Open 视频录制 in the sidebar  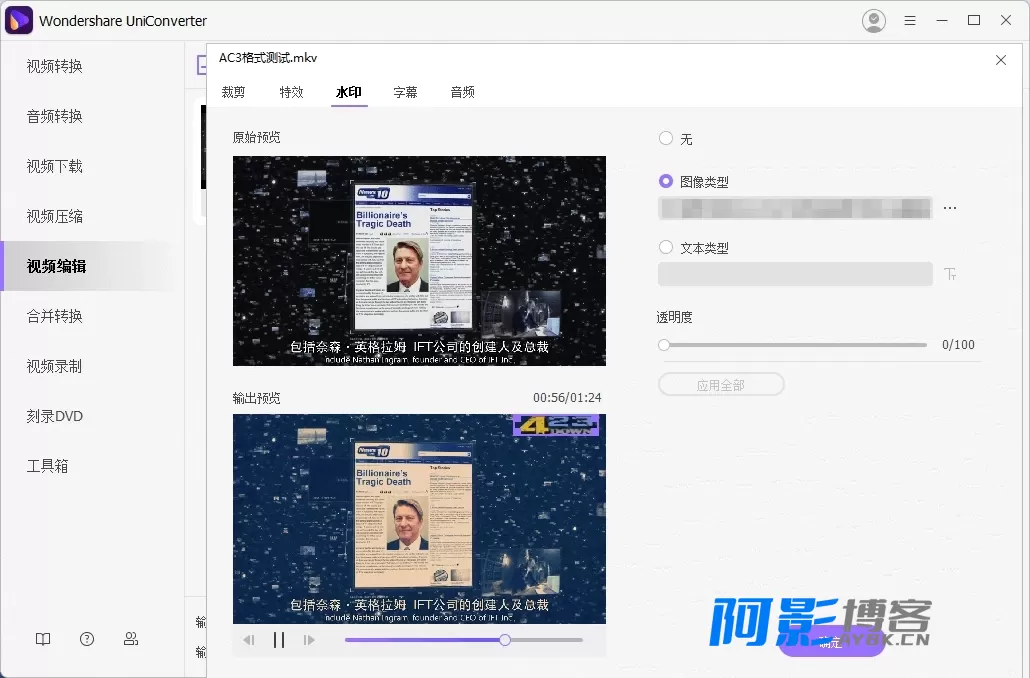55,366
